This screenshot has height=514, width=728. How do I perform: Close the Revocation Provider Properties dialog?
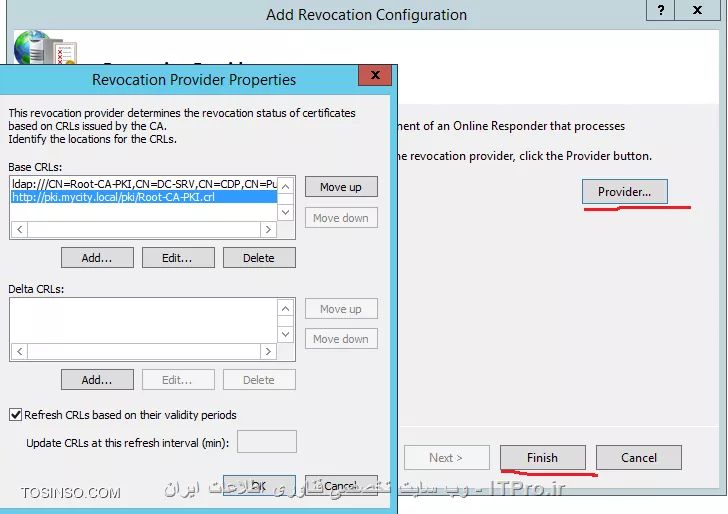click(x=375, y=75)
